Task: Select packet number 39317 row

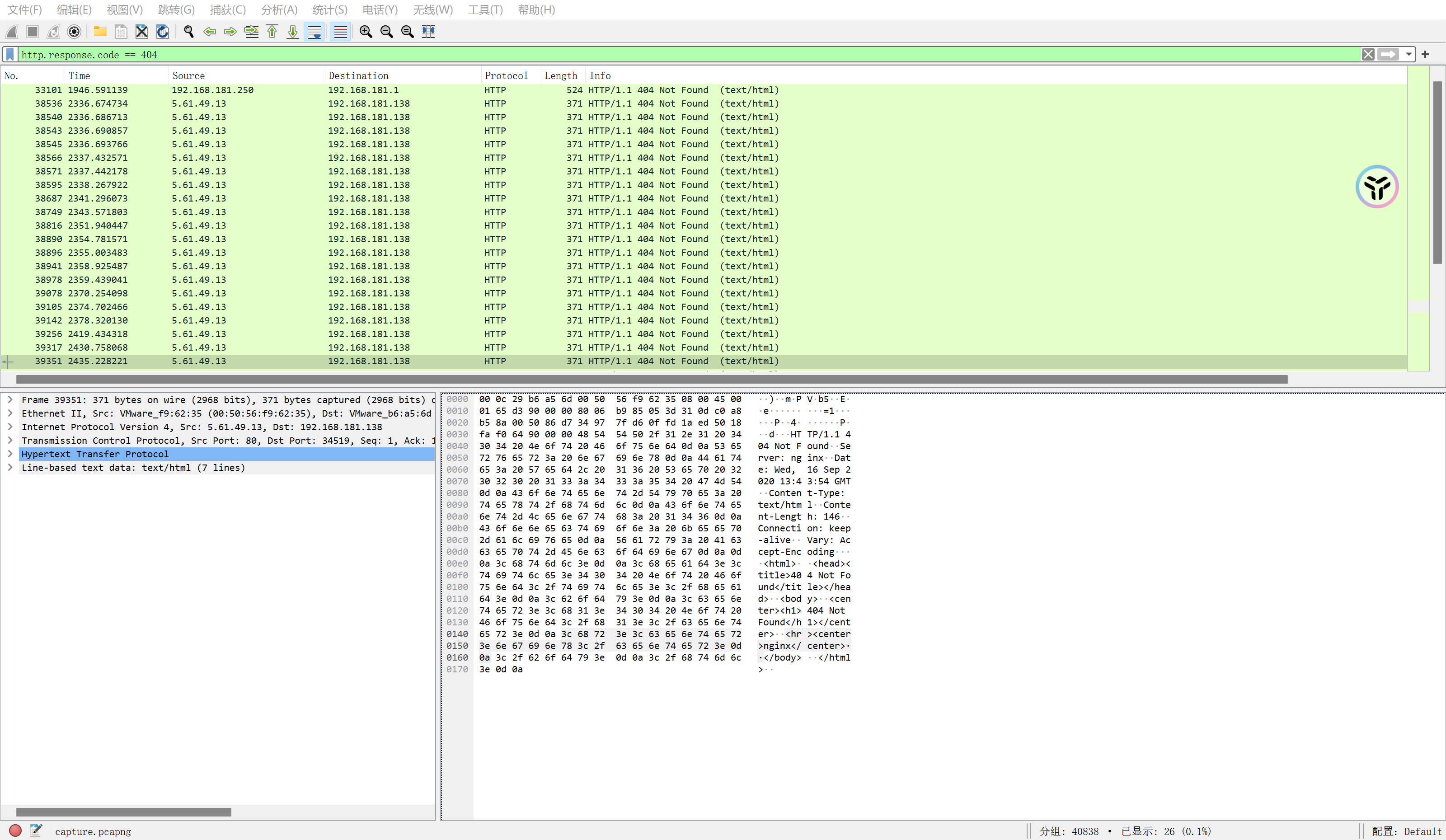Action: (x=704, y=348)
